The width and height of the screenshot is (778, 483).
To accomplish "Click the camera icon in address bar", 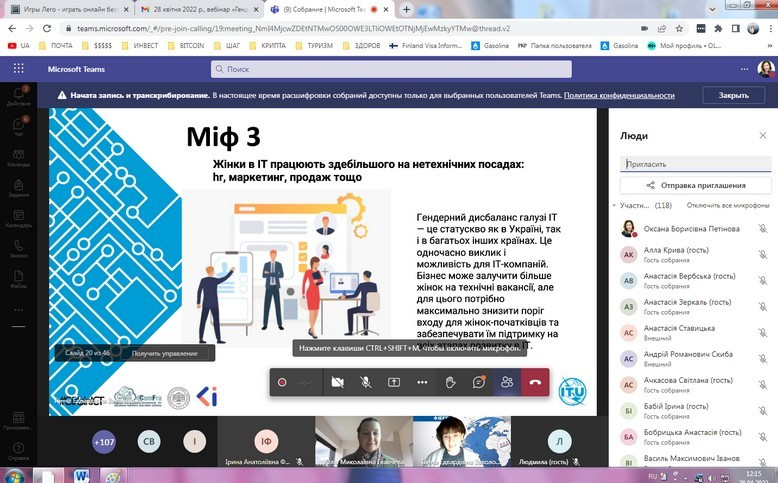I will click(644, 28).
